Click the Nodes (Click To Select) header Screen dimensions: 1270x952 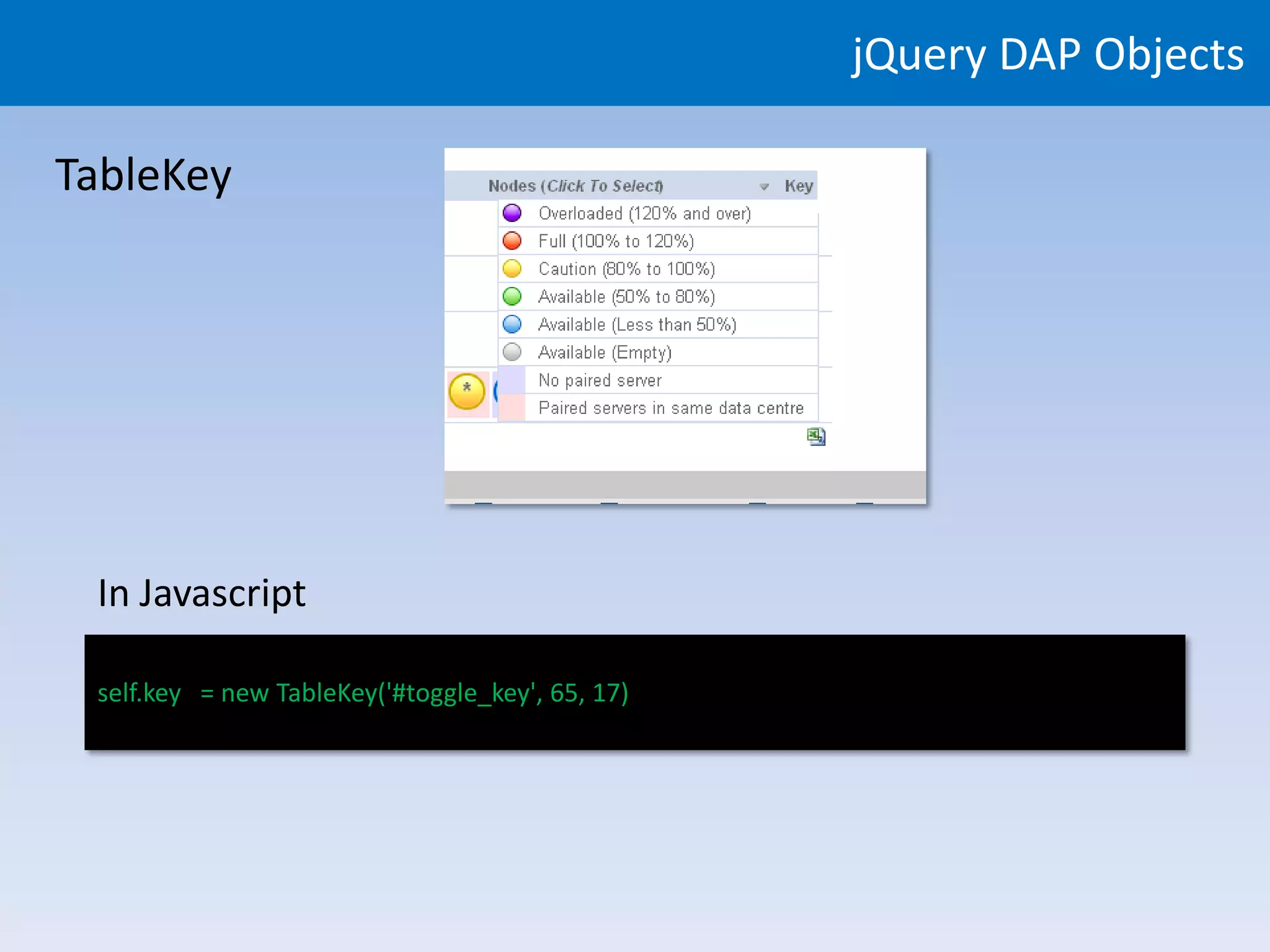coord(575,186)
